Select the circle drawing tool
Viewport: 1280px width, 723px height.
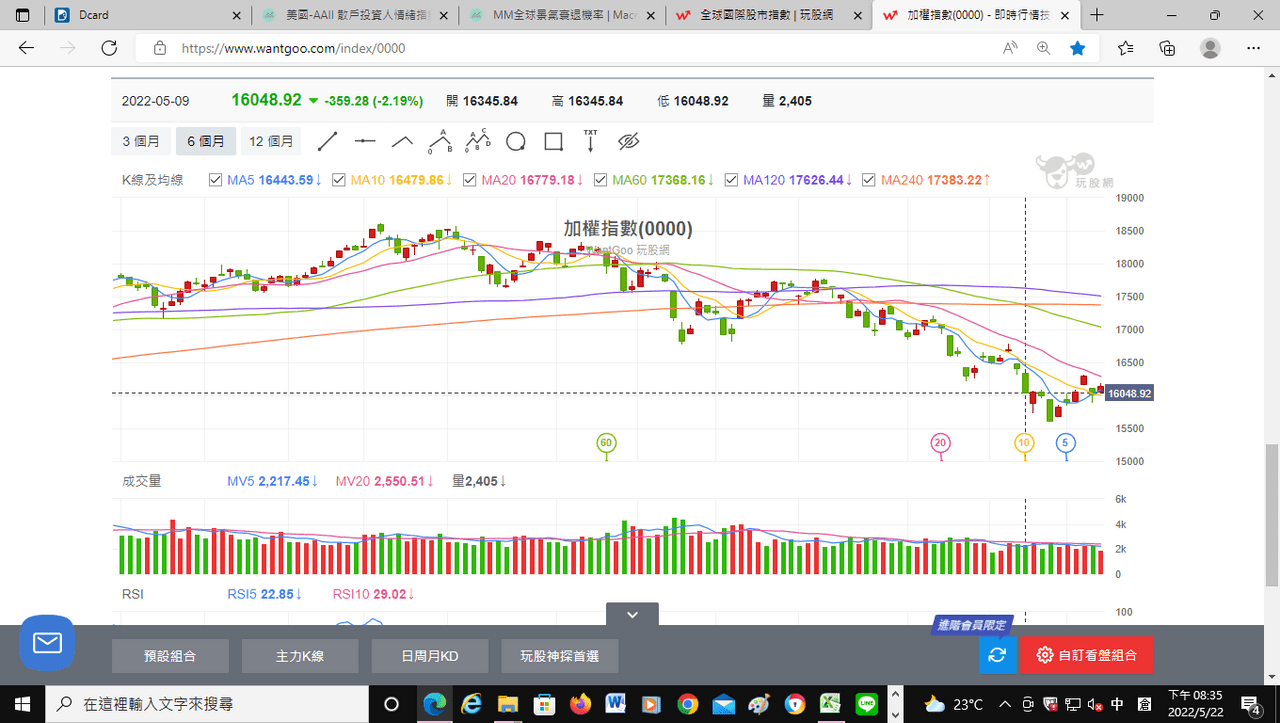(516, 142)
